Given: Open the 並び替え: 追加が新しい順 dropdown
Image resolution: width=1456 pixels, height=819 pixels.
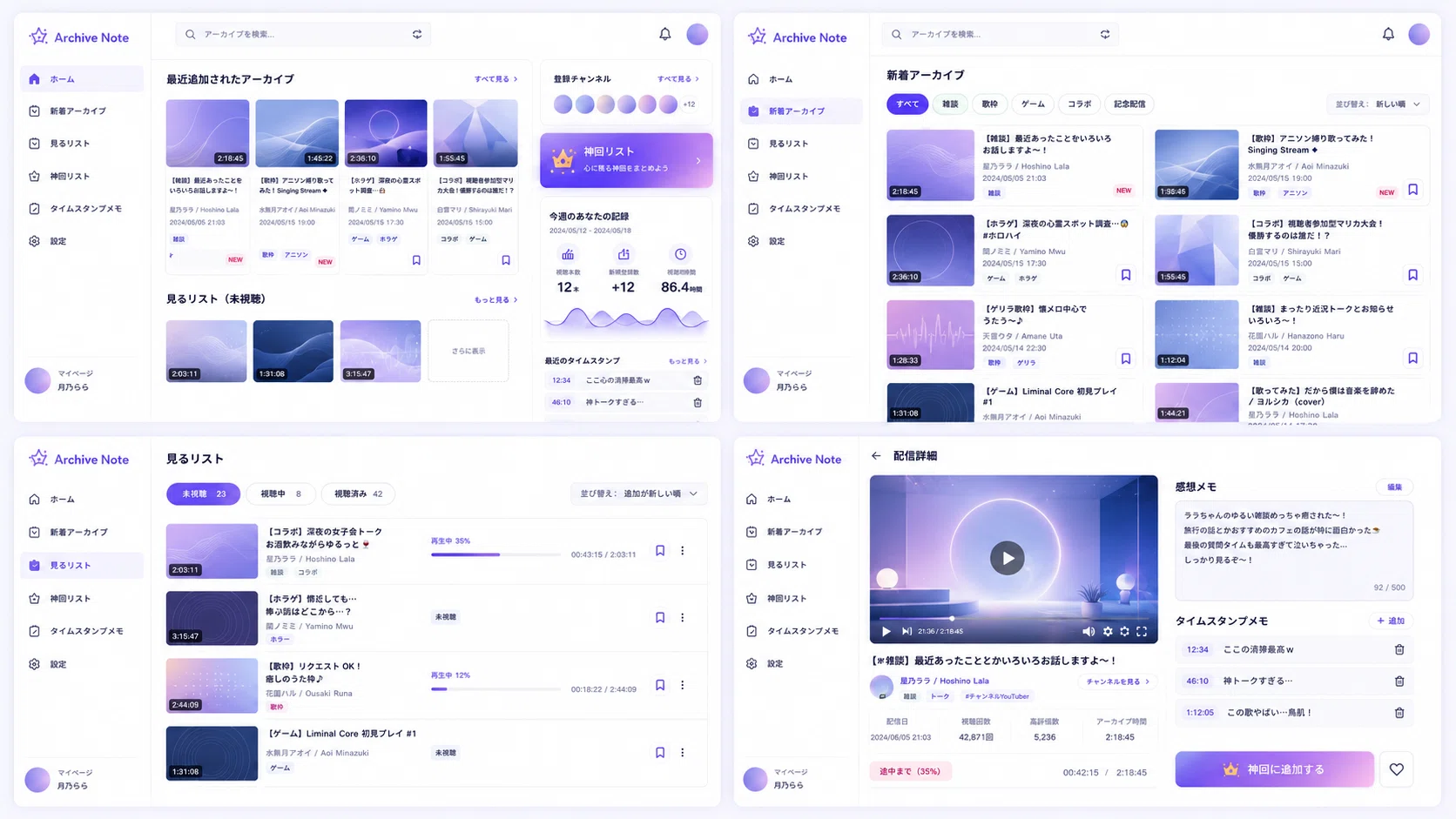Looking at the screenshot, I should click(638, 493).
